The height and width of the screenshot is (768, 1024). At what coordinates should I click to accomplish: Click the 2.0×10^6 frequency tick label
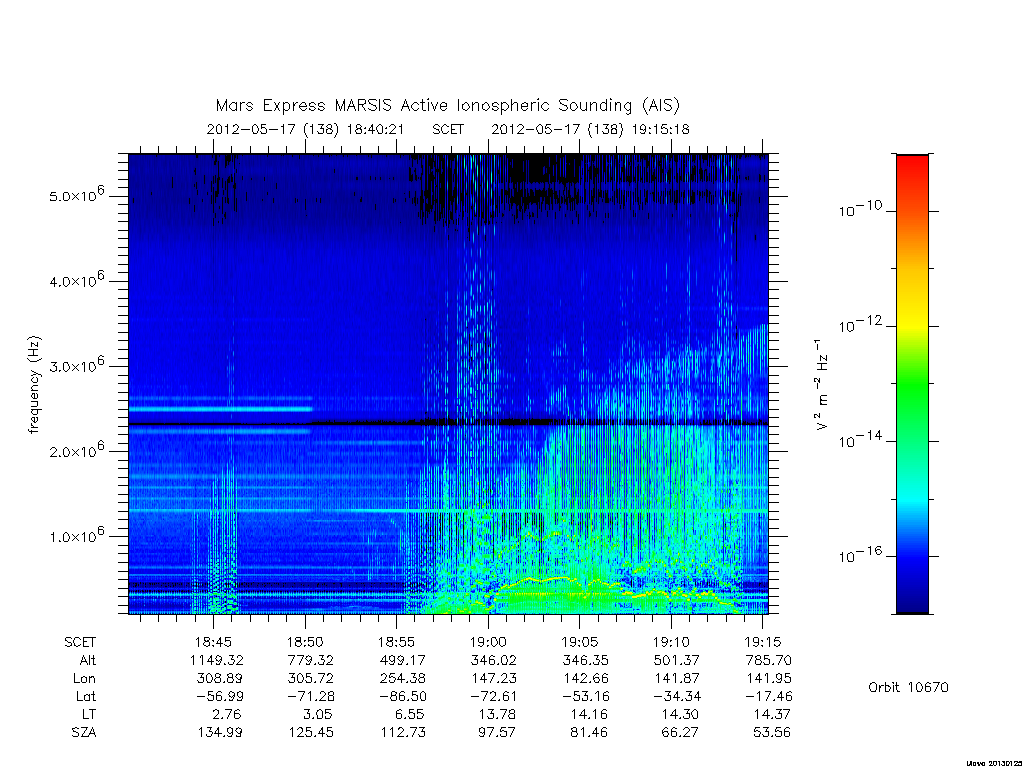click(77, 450)
